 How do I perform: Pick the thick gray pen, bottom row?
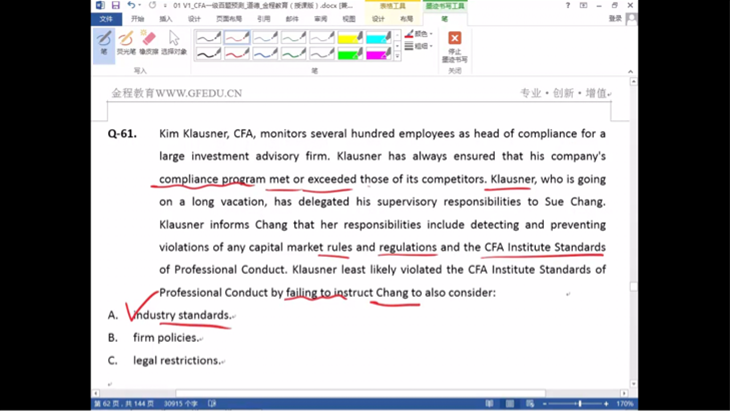pos(322,54)
